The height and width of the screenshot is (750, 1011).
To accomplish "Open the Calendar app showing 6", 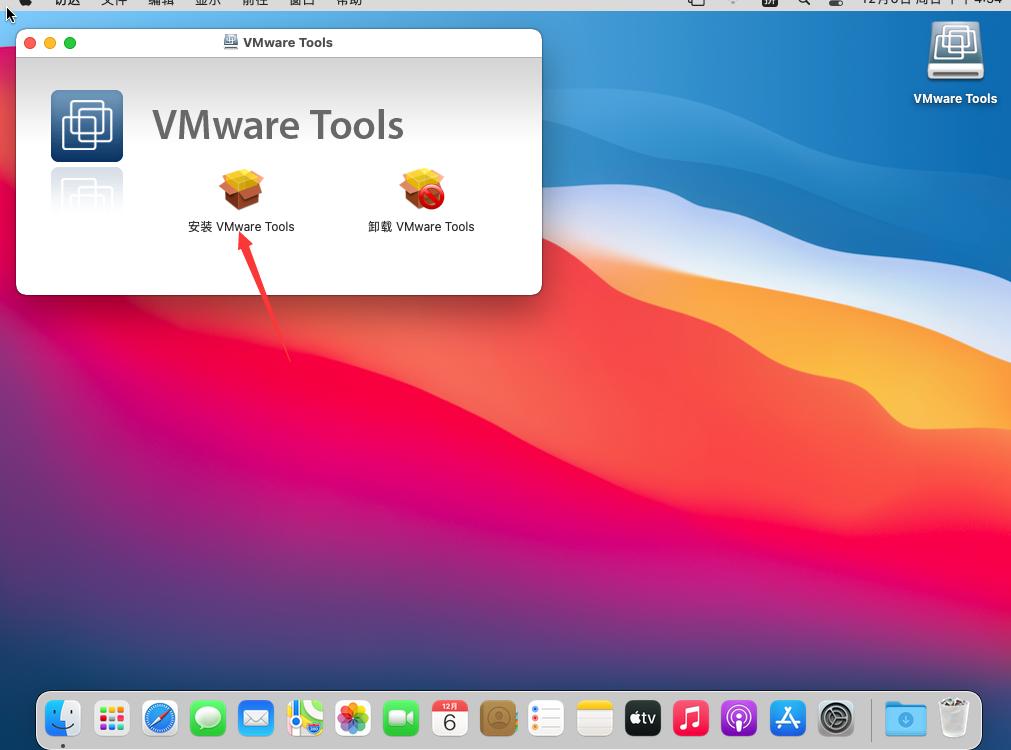I will (449, 717).
